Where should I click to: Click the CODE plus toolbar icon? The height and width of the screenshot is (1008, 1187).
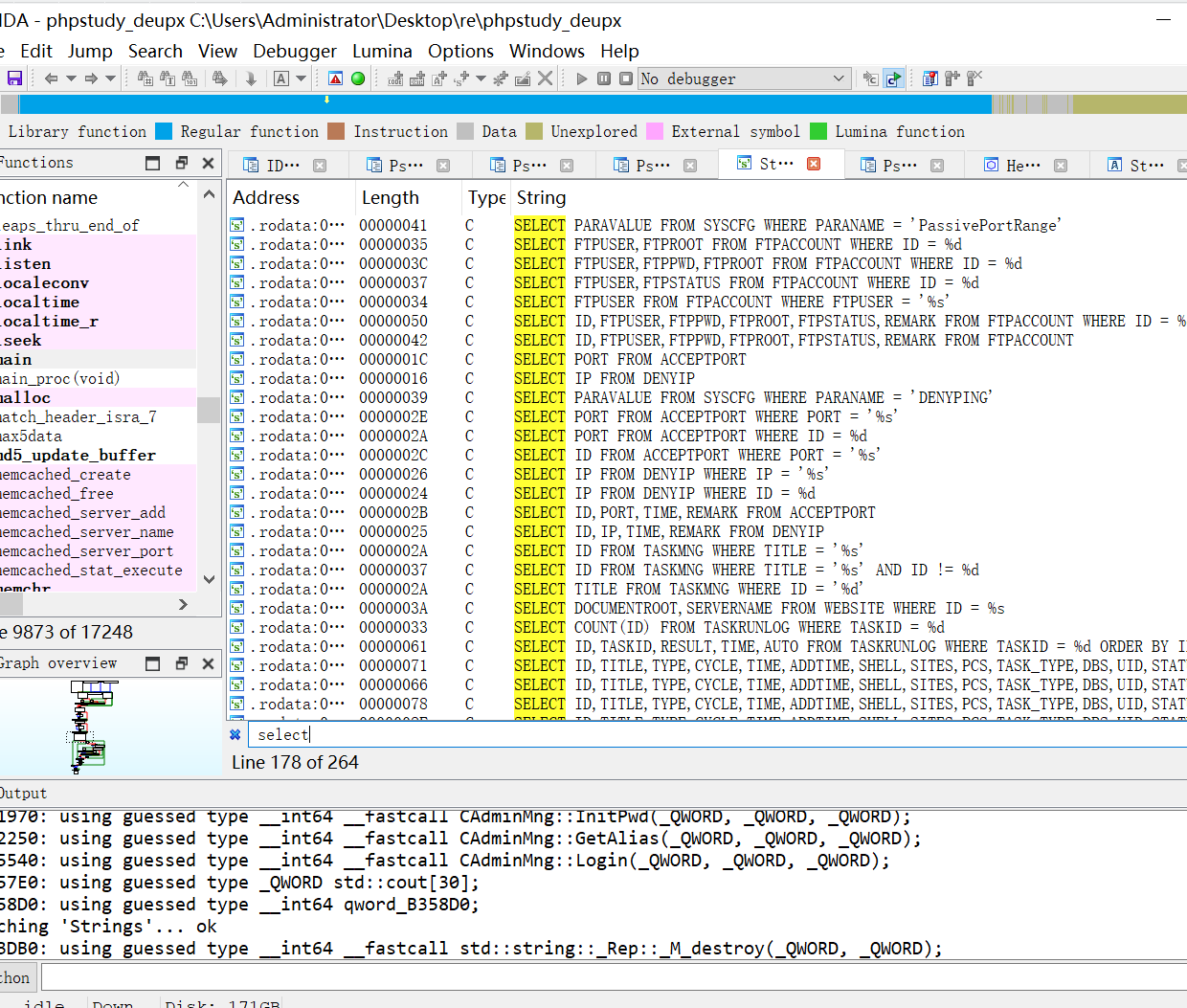point(394,78)
